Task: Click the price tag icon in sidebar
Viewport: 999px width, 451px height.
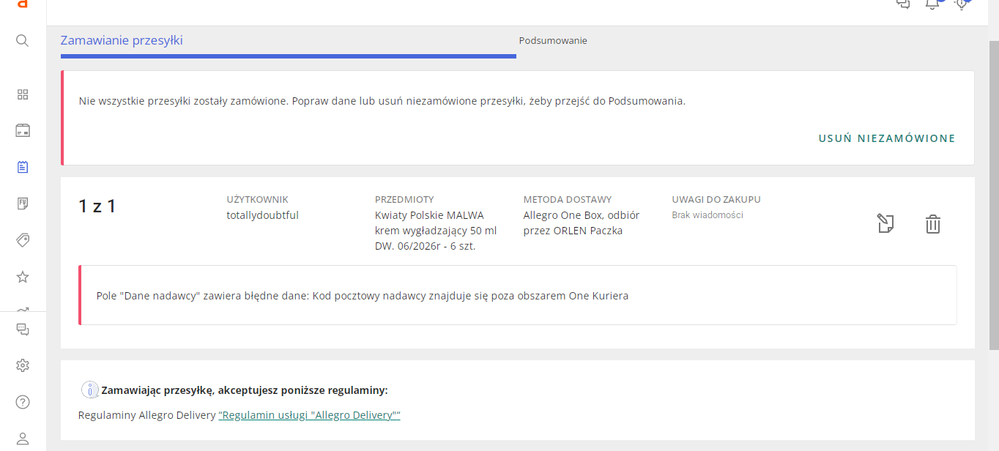Action: click(23, 240)
